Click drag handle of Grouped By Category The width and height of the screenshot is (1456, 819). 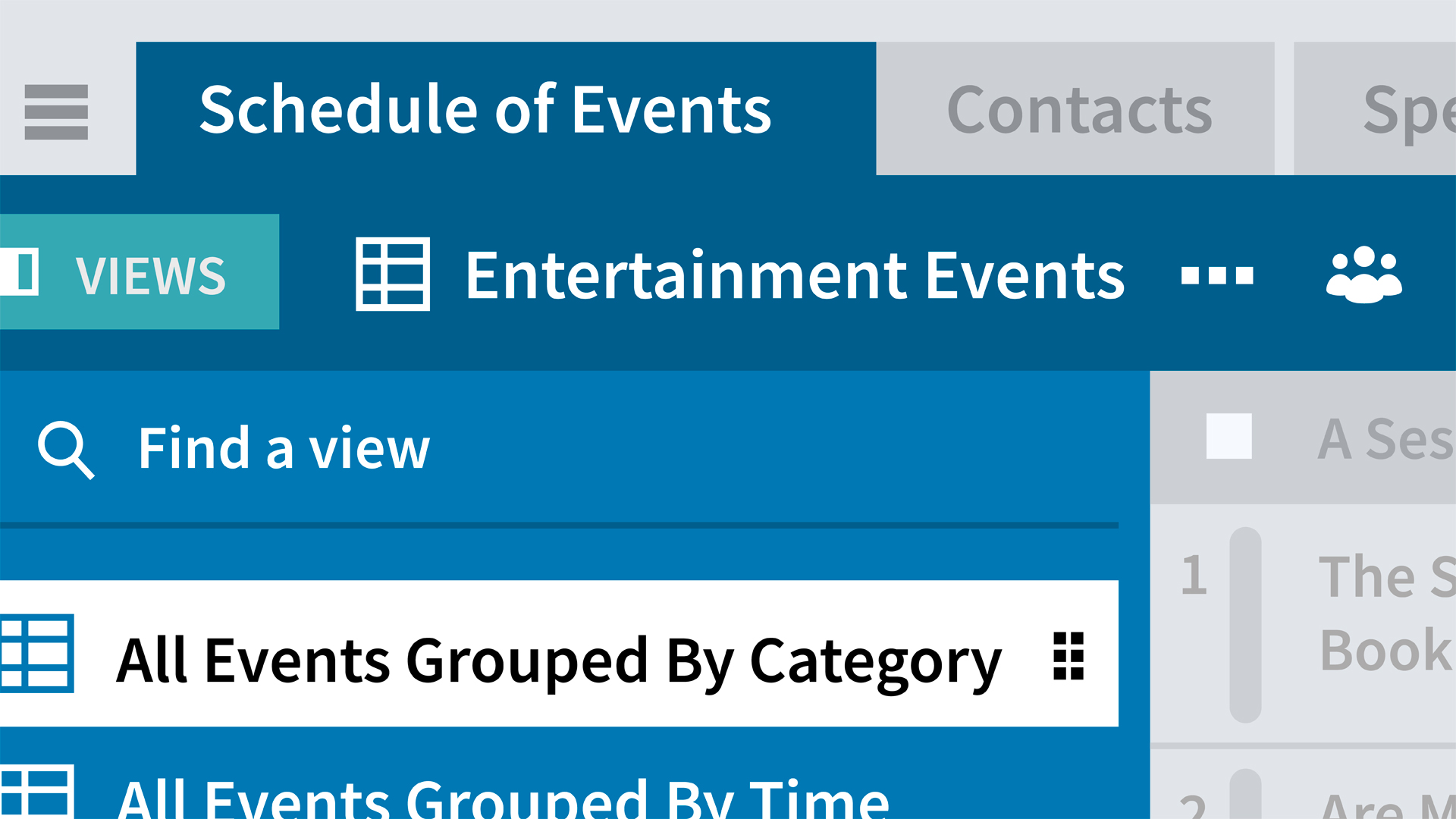click(1068, 656)
